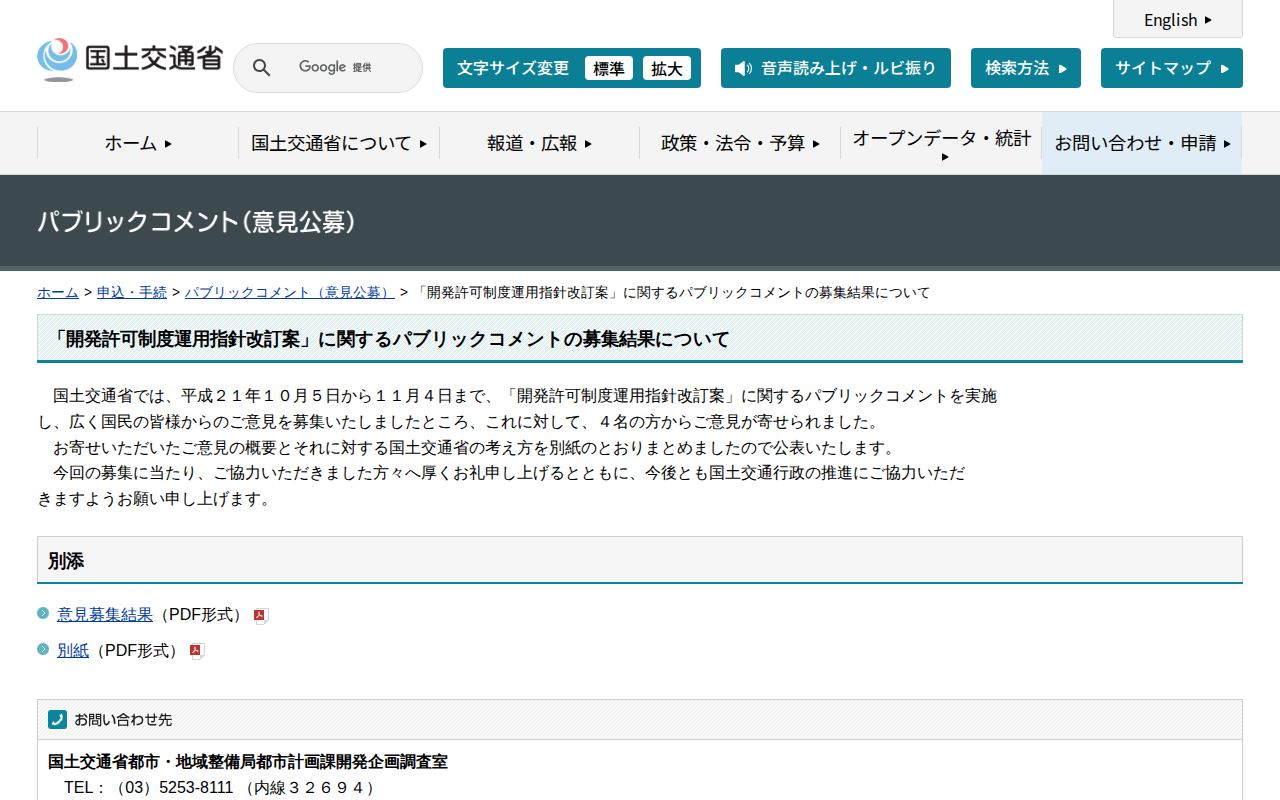Click the speaker icon for 音声読み上げ
The height and width of the screenshot is (800, 1280).
point(743,68)
